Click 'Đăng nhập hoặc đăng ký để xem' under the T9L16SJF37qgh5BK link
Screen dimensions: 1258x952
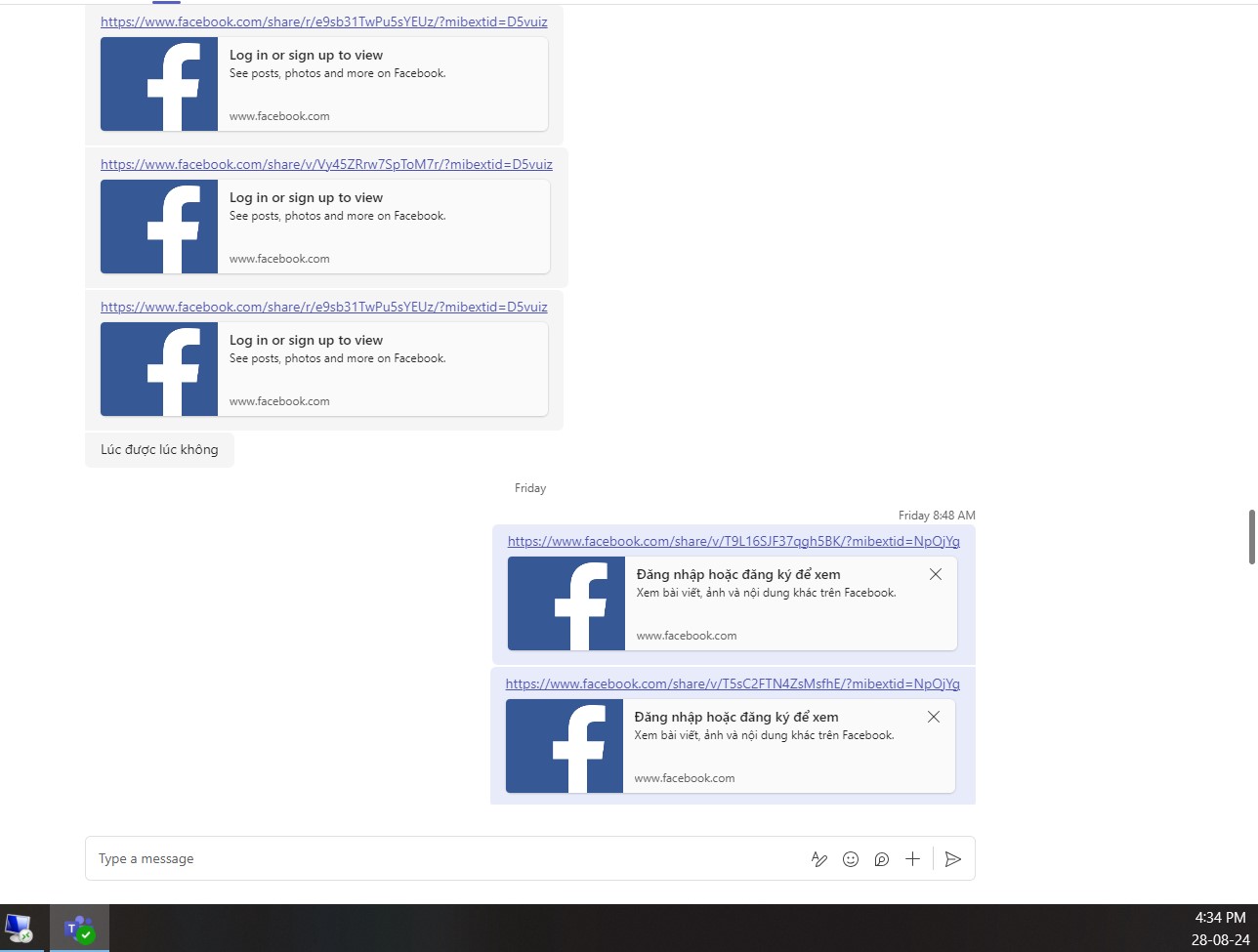click(x=738, y=574)
